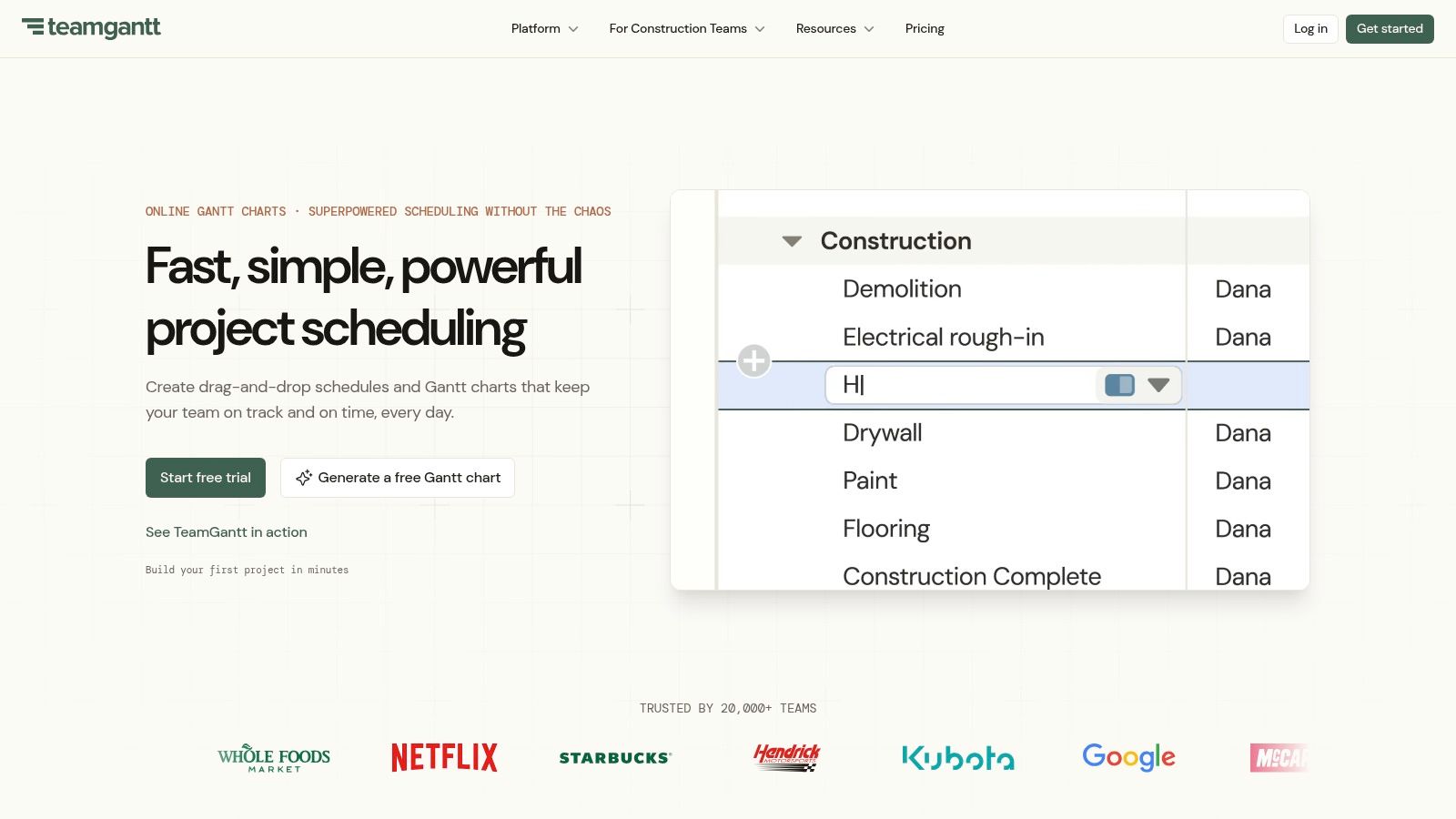Open For Construction Teams menu
This screenshot has width=1456, height=819.
(687, 29)
